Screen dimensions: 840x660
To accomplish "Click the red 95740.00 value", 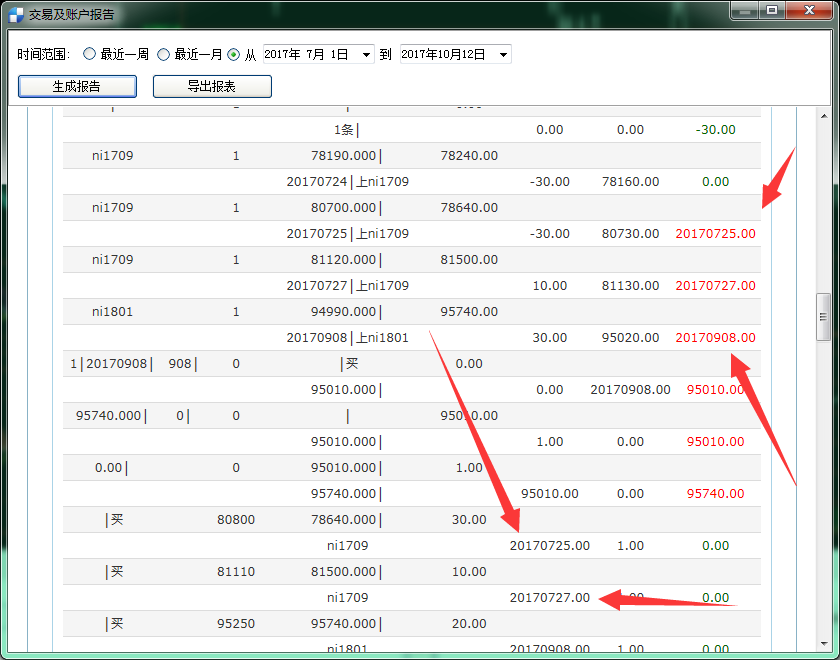I will tap(715, 493).
